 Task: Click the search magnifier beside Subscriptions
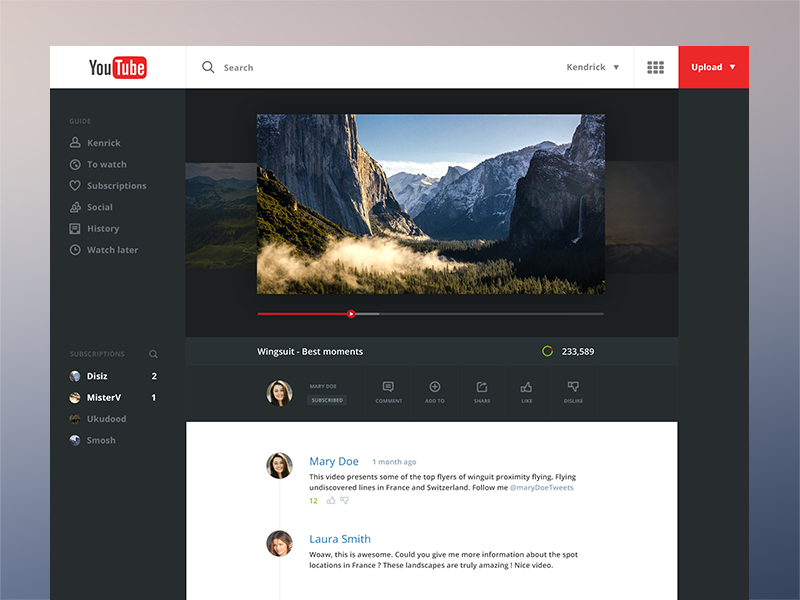click(153, 353)
